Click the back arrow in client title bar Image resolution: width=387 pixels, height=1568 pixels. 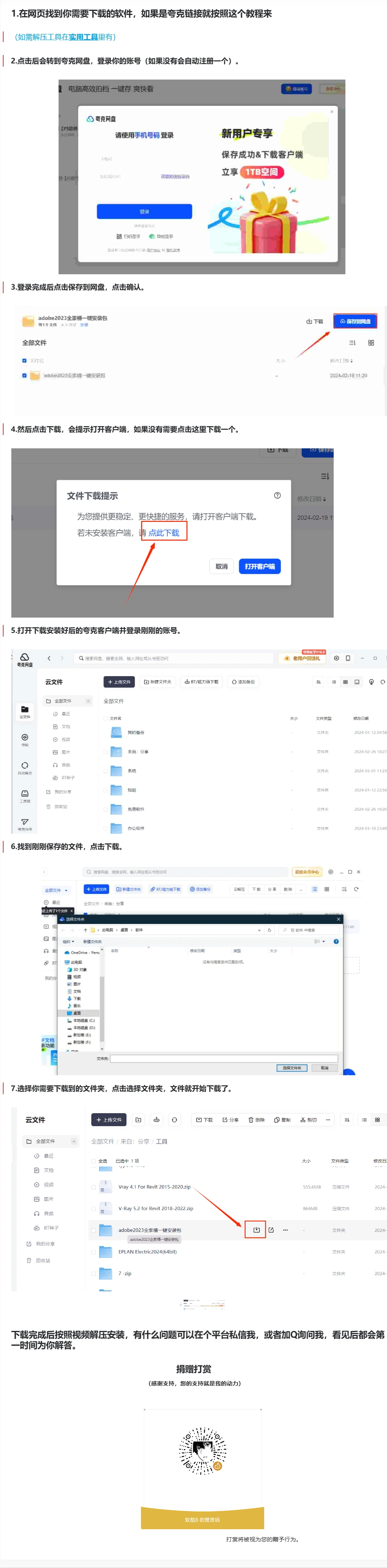(49, 658)
